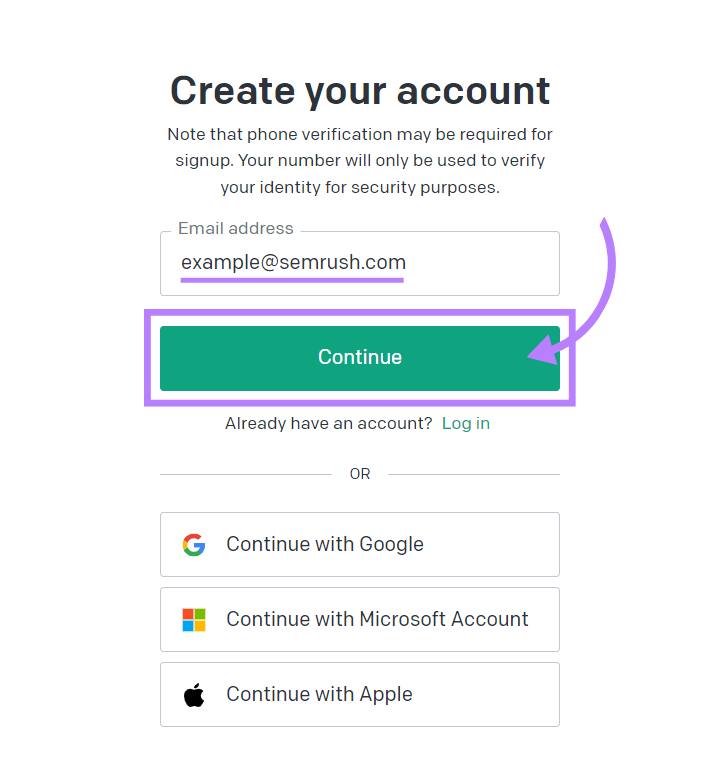Click the phone verification note paragraph

pyautogui.click(x=360, y=160)
